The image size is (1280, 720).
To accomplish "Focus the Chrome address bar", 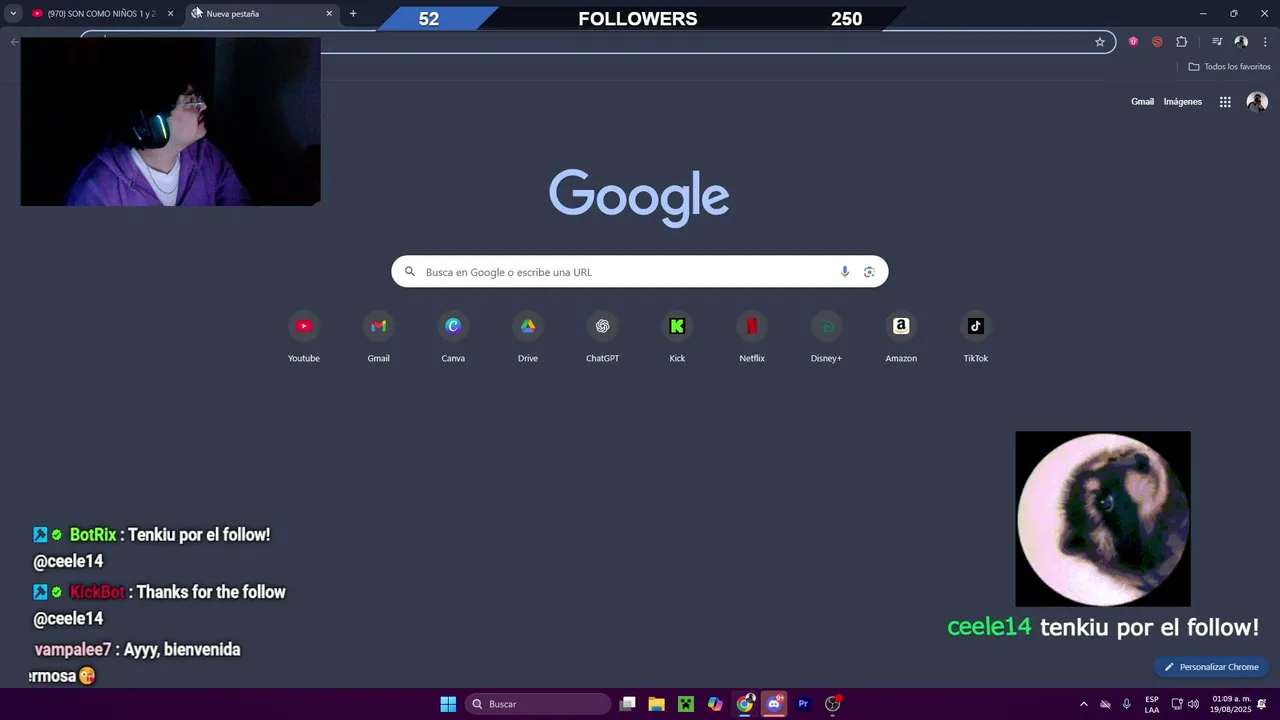I will coord(600,42).
